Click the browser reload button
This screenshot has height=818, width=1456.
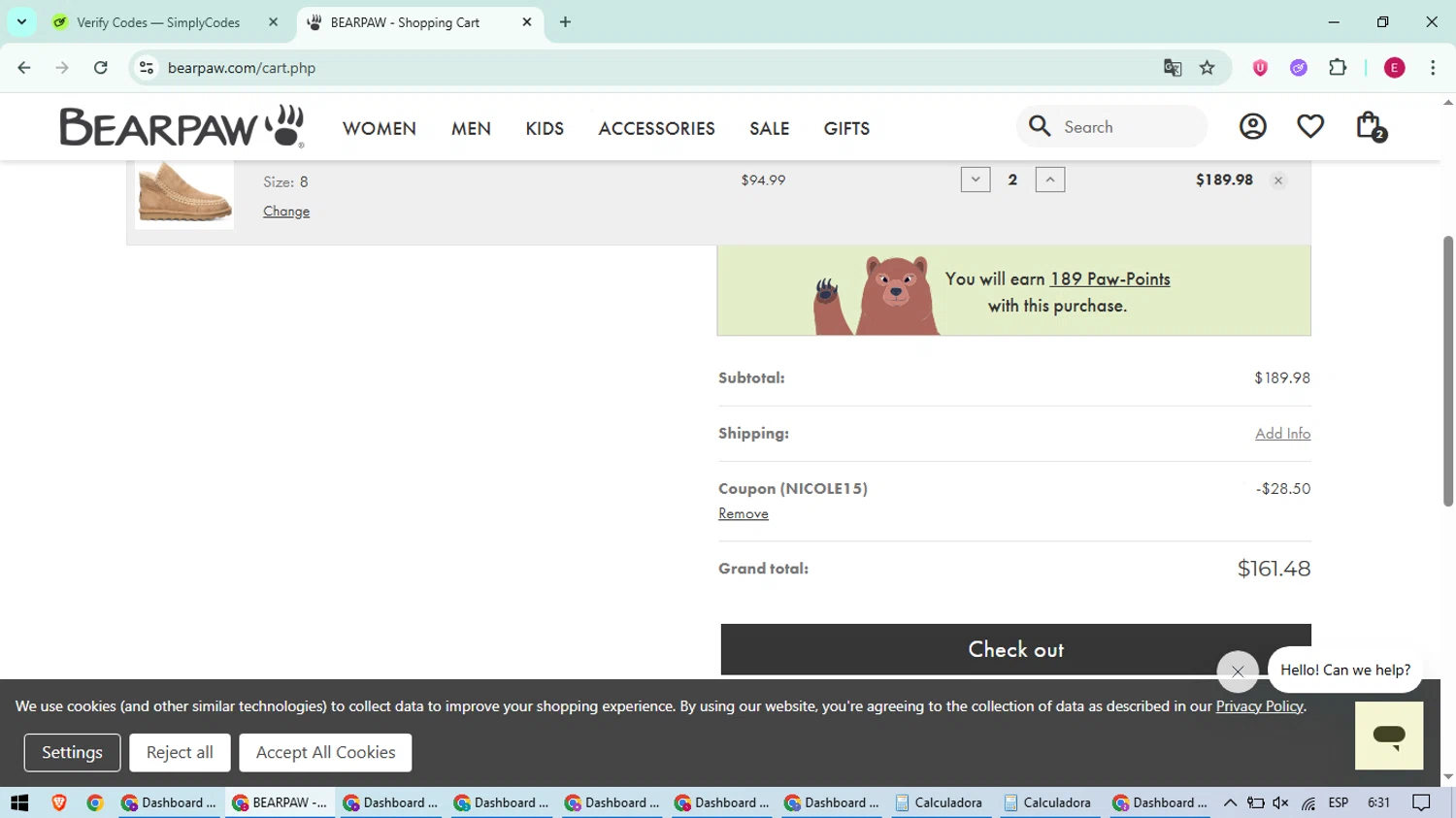point(101,68)
